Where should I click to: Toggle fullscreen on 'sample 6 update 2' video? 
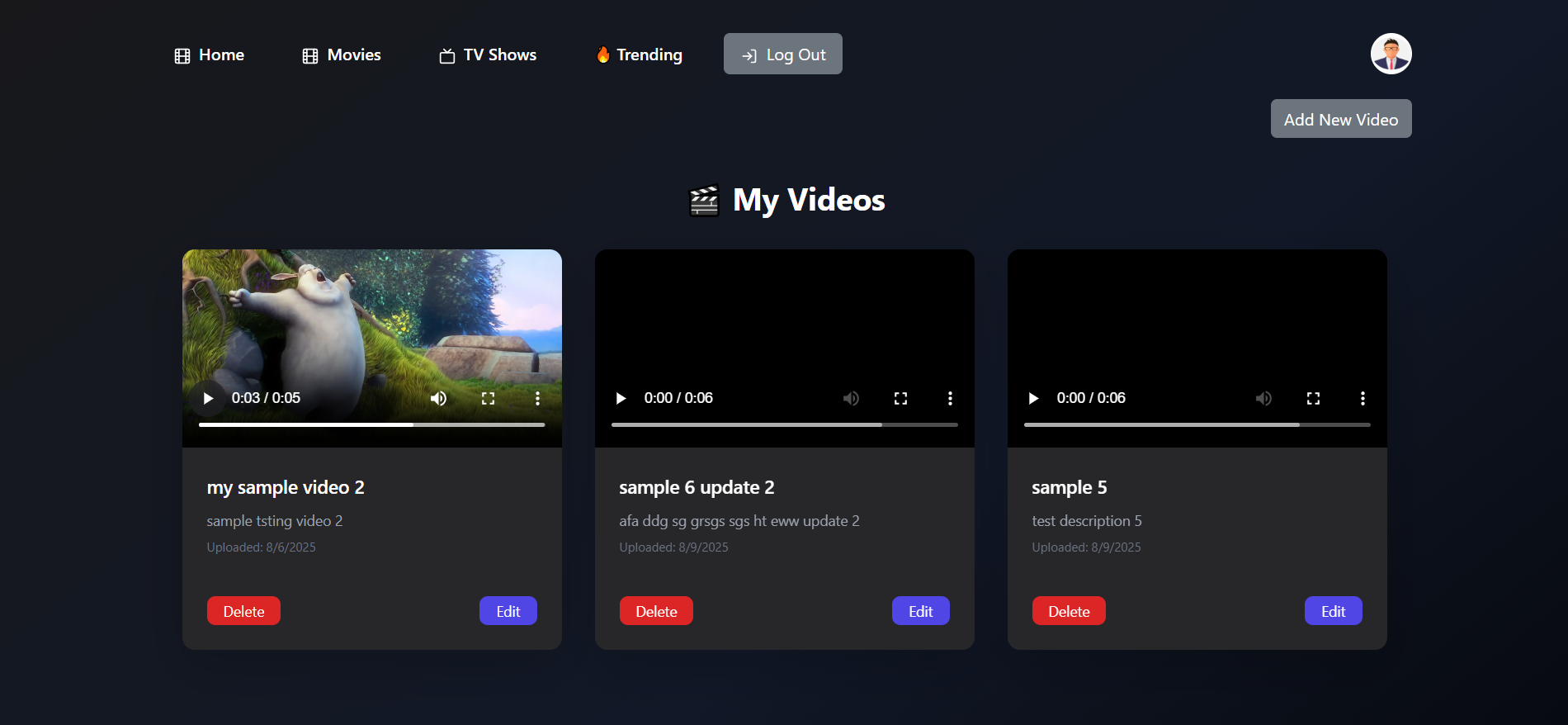click(x=900, y=398)
